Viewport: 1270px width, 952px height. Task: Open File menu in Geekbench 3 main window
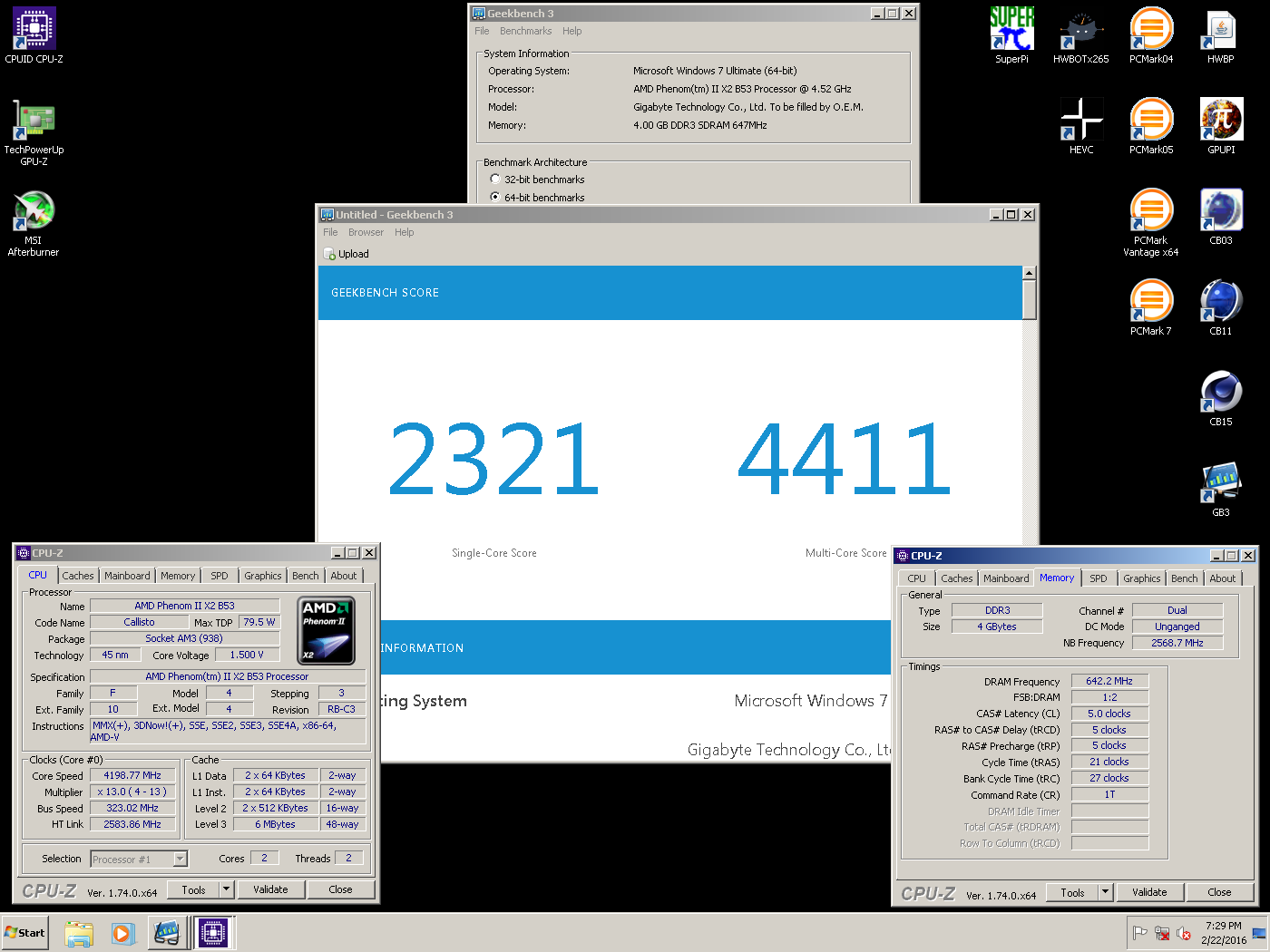[x=482, y=31]
